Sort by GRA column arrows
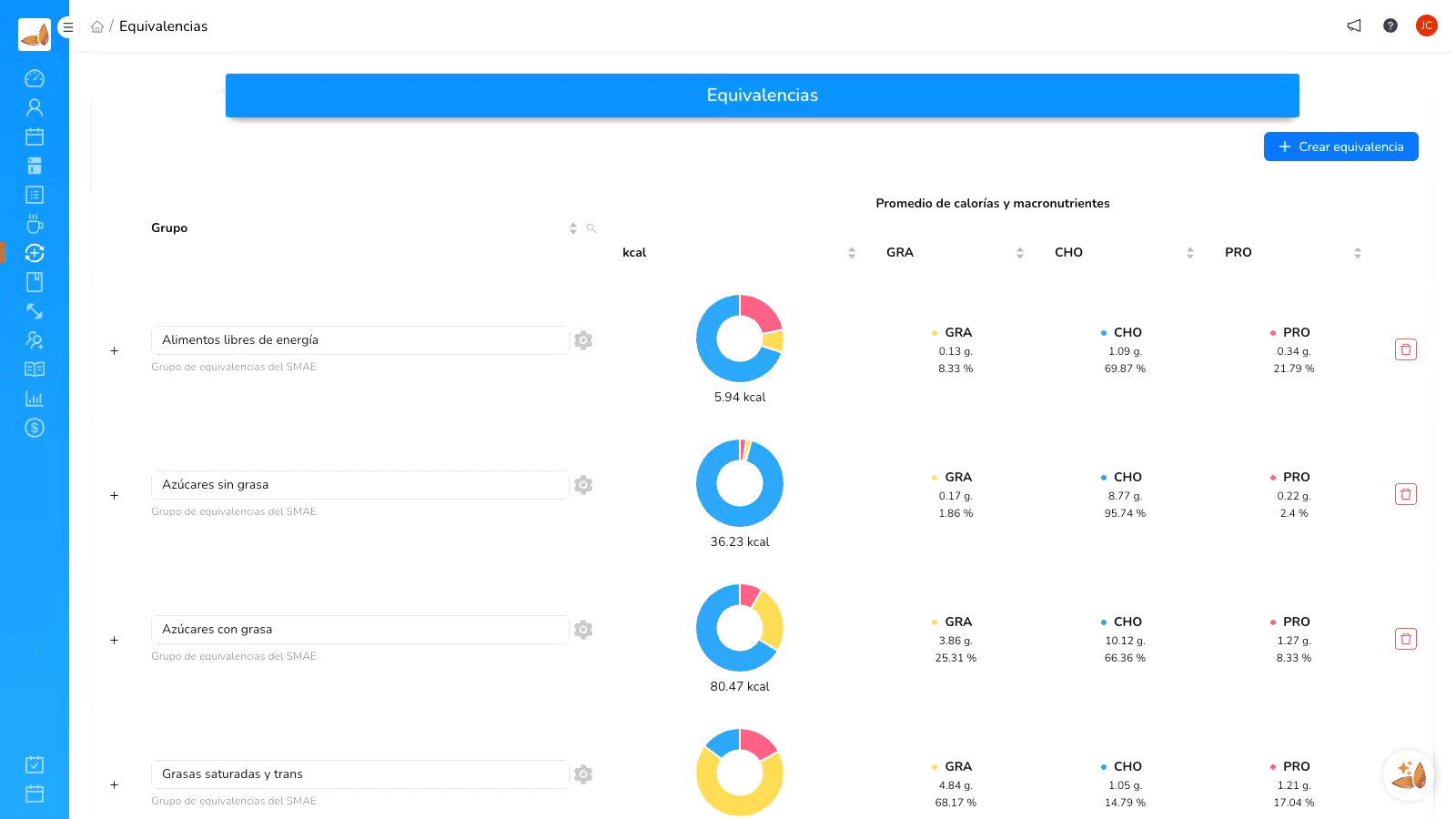This screenshot has width=1456, height=819. click(x=1020, y=253)
